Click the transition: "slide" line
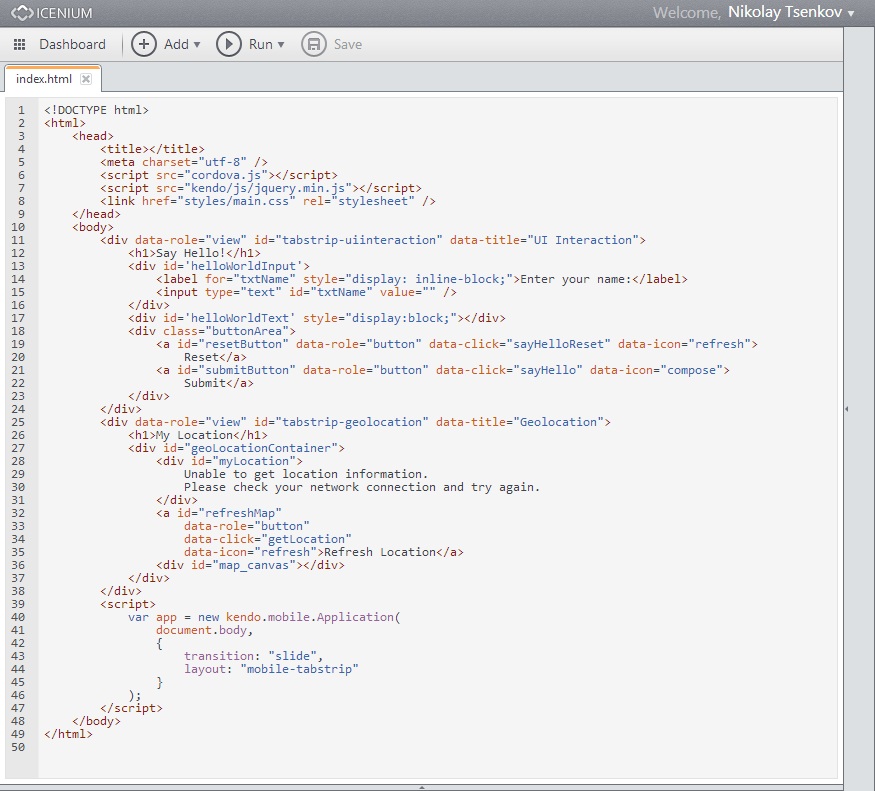Image resolution: width=875 pixels, height=791 pixels. click(x=254, y=656)
